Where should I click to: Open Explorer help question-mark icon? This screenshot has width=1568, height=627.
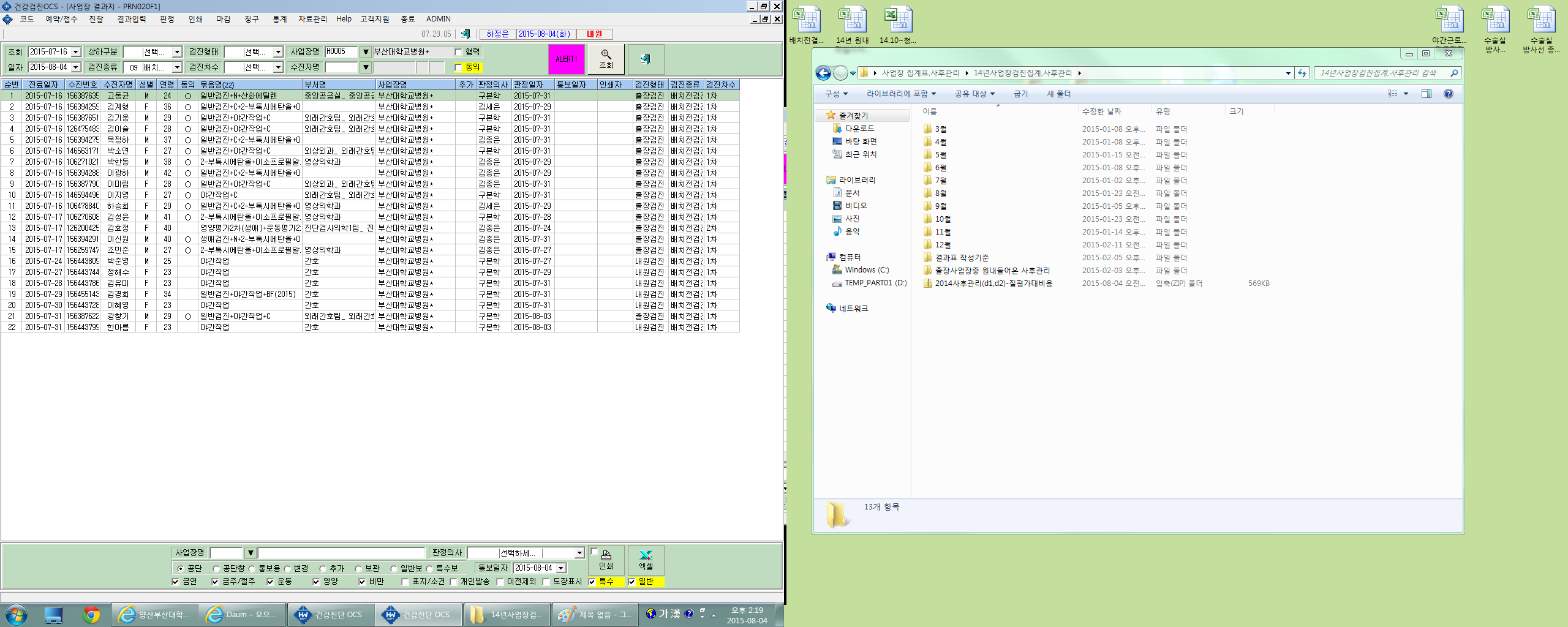(x=1448, y=94)
